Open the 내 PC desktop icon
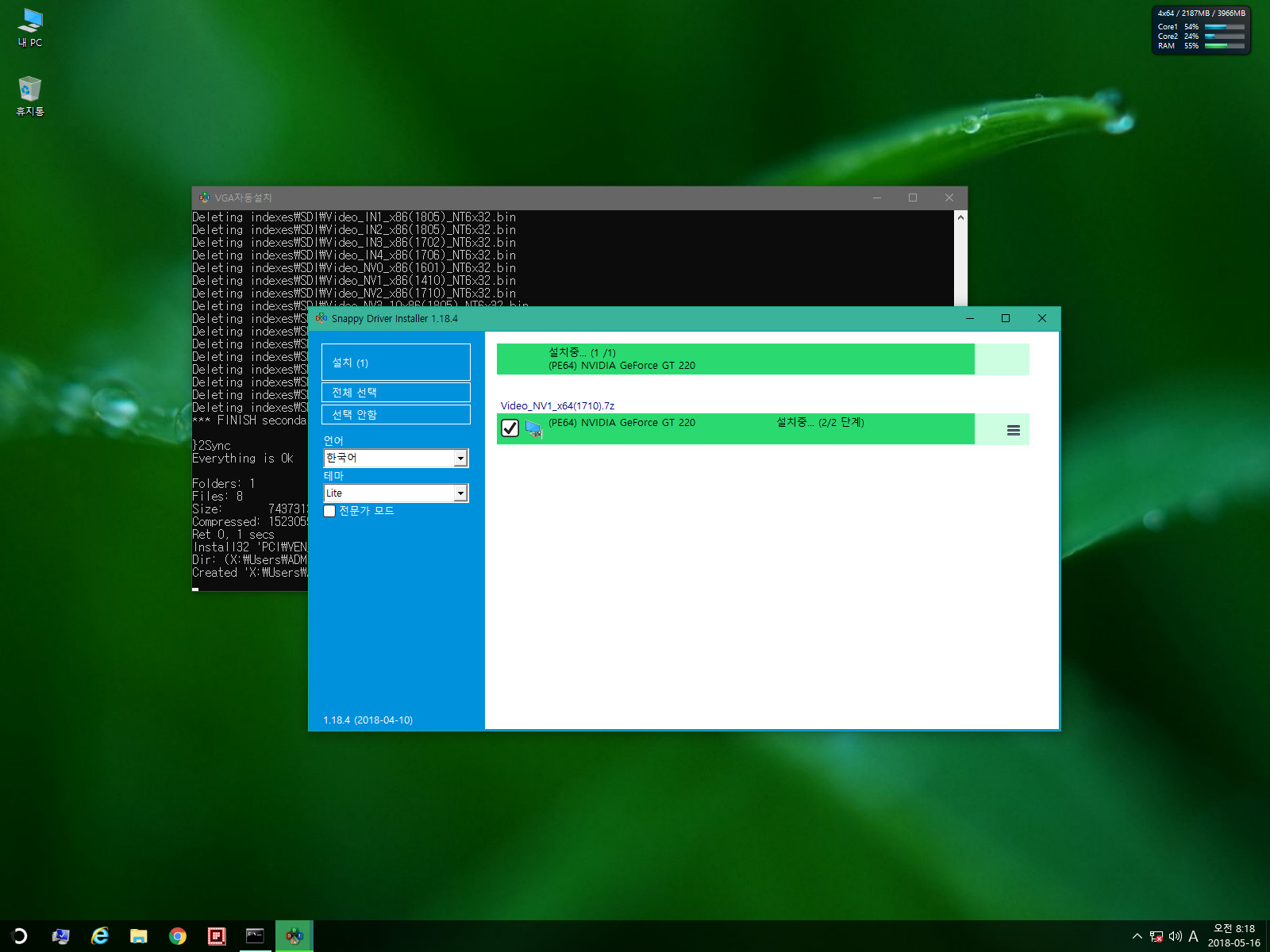 [30, 28]
